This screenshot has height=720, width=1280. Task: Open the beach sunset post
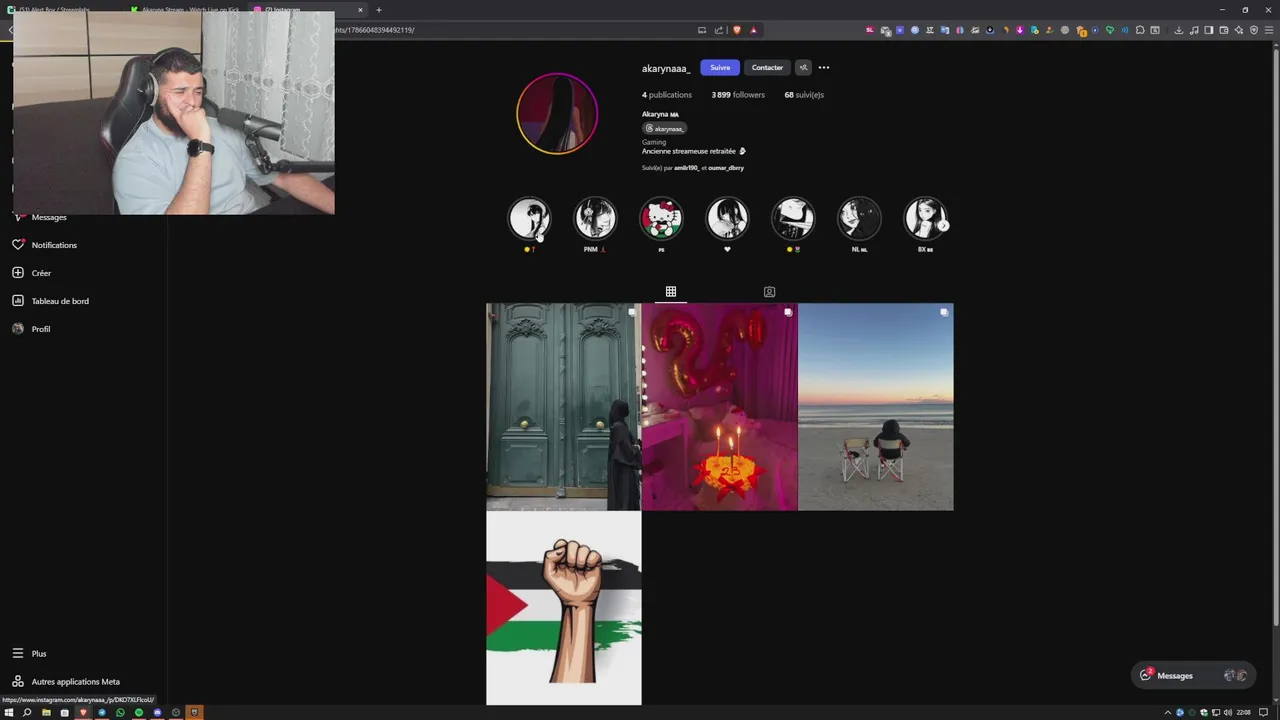click(876, 407)
